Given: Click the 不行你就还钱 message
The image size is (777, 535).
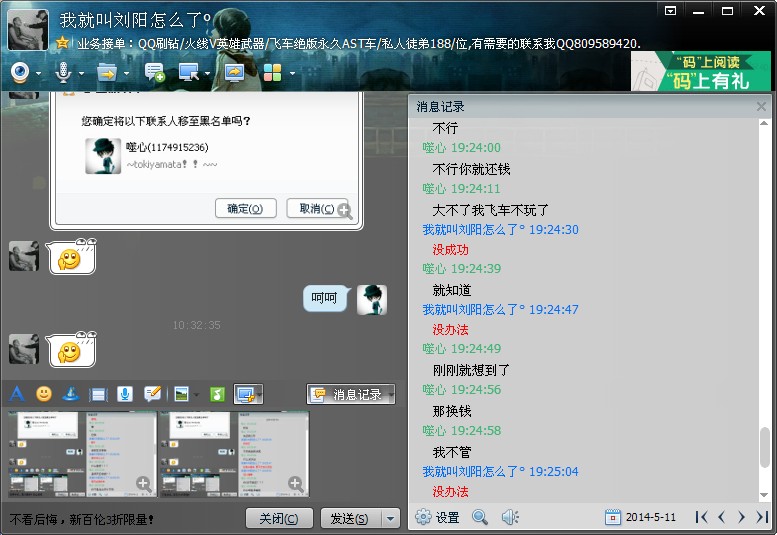Looking at the screenshot, I should click(x=471, y=169).
